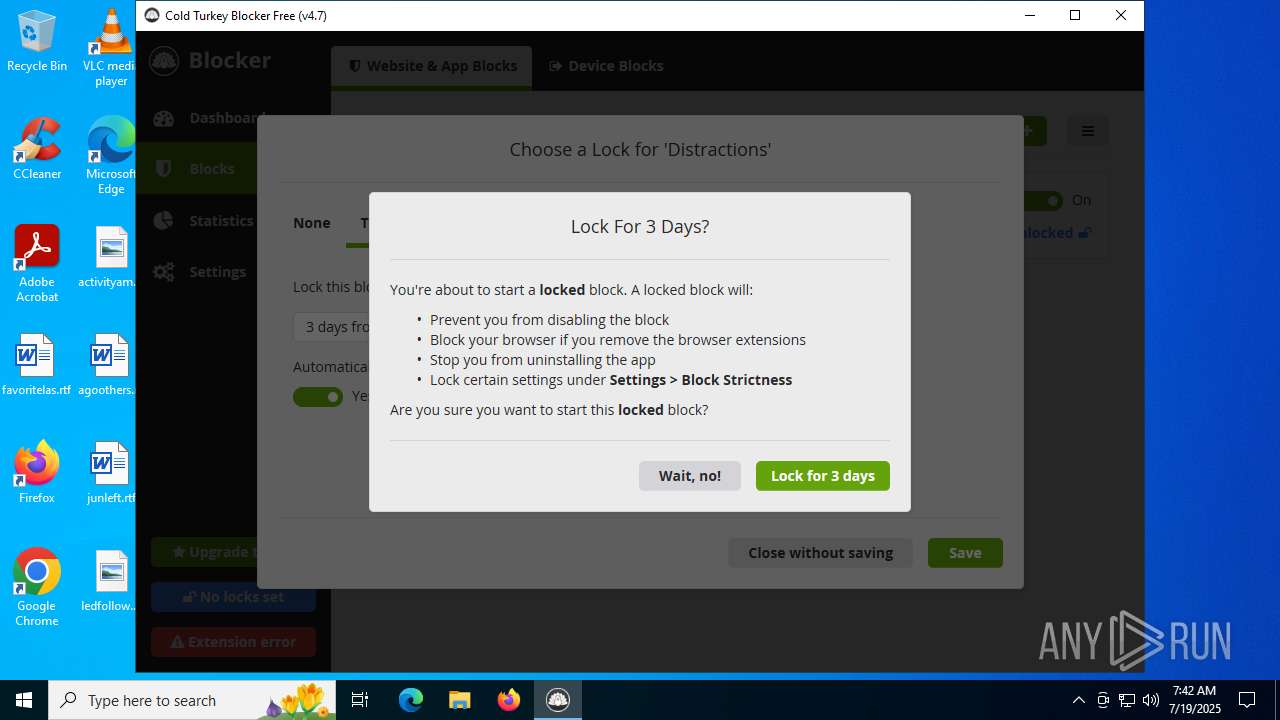Viewport: 1280px width, 720px height.
Task: Open the Website & App Blocks tab
Action: pos(432,66)
